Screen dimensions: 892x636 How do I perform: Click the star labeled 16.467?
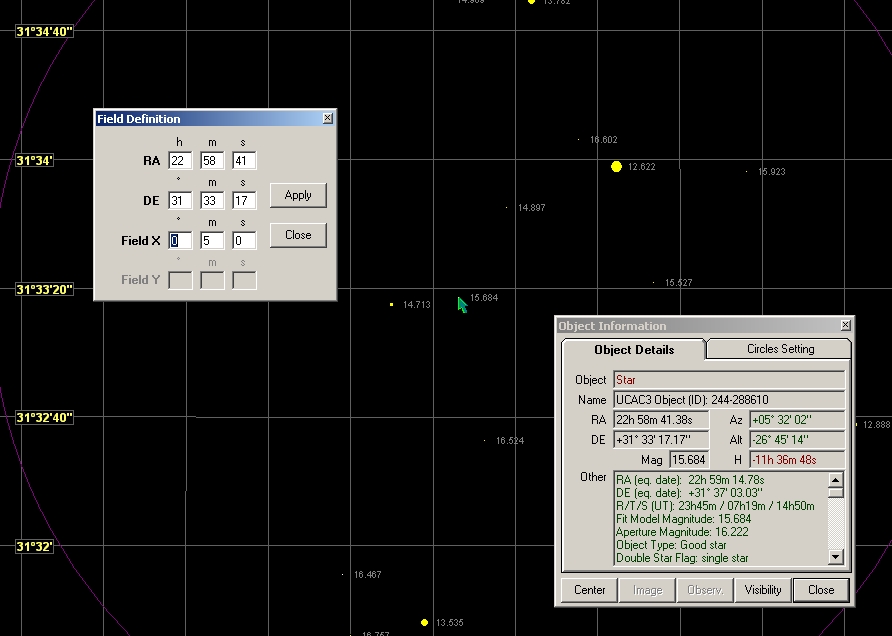point(342,575)
